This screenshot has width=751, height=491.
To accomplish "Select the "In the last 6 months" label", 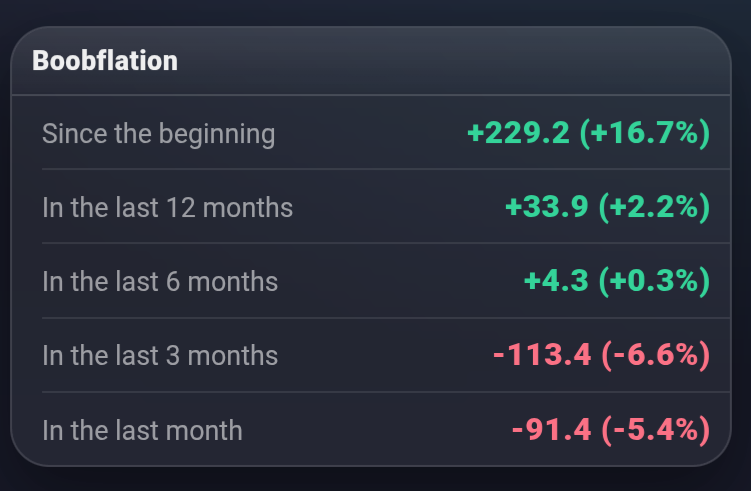I will (160, 282).
